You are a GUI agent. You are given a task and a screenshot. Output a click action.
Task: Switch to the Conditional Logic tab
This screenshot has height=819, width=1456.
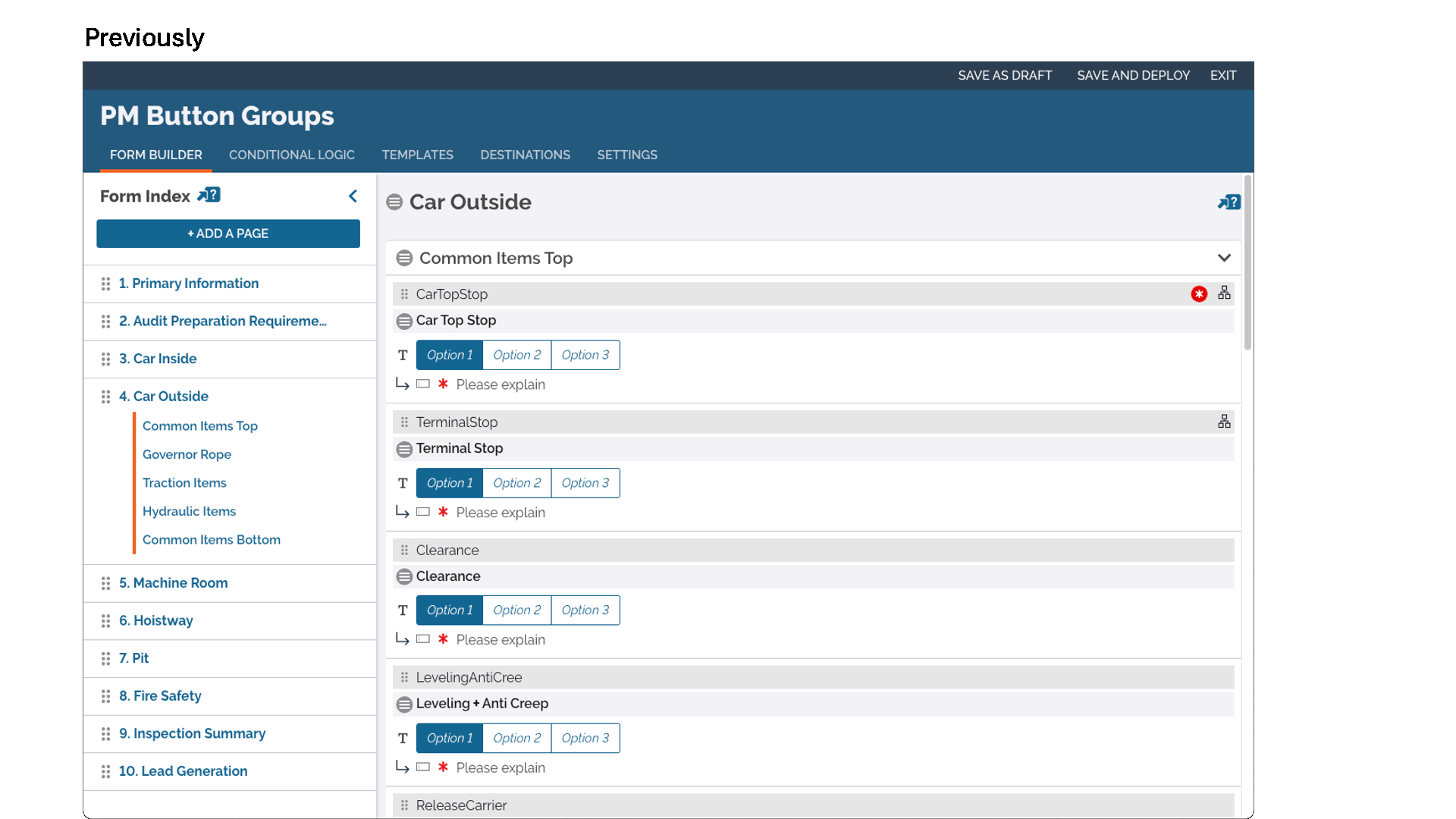click(291, 155)
